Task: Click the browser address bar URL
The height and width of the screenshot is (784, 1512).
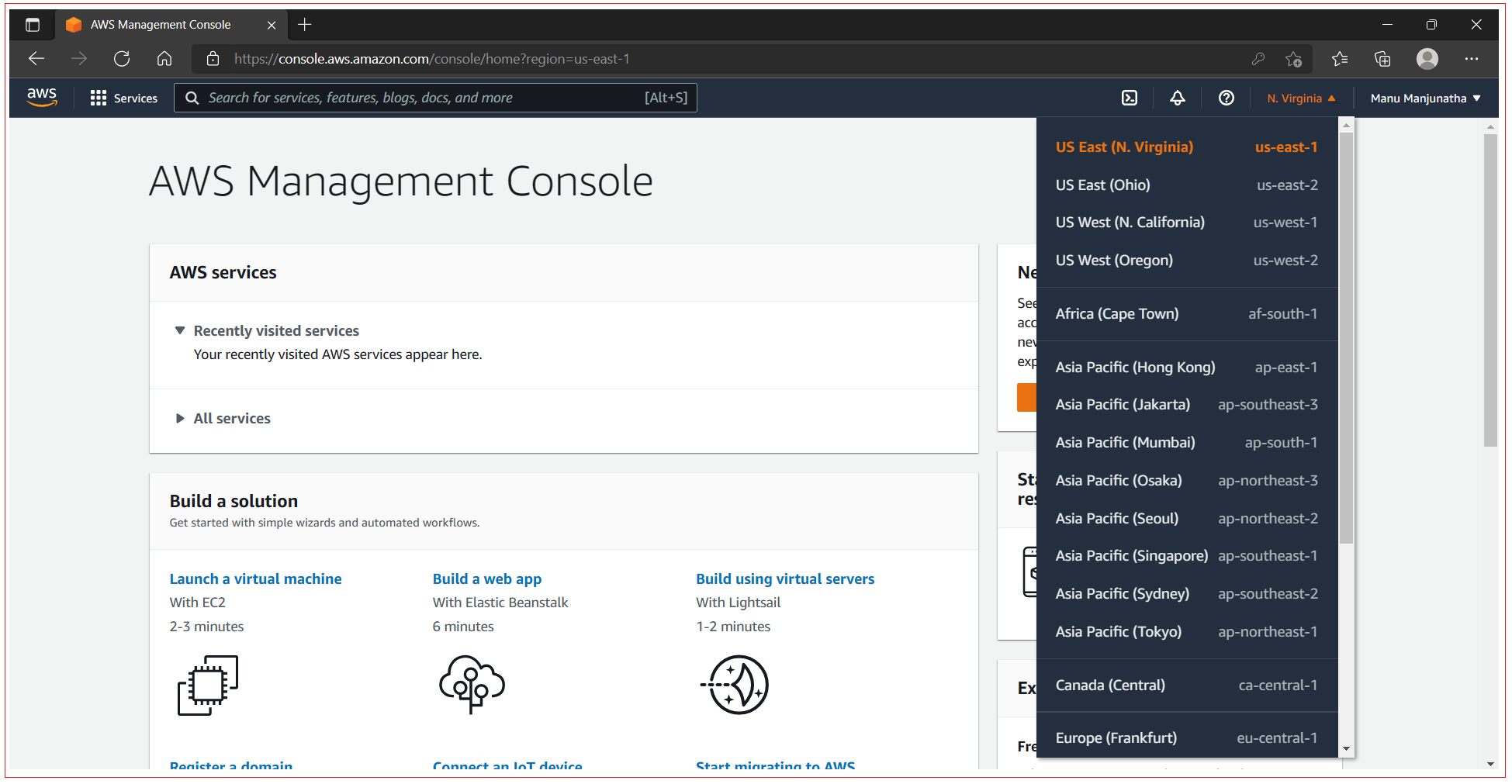Action: coord(431,59)
